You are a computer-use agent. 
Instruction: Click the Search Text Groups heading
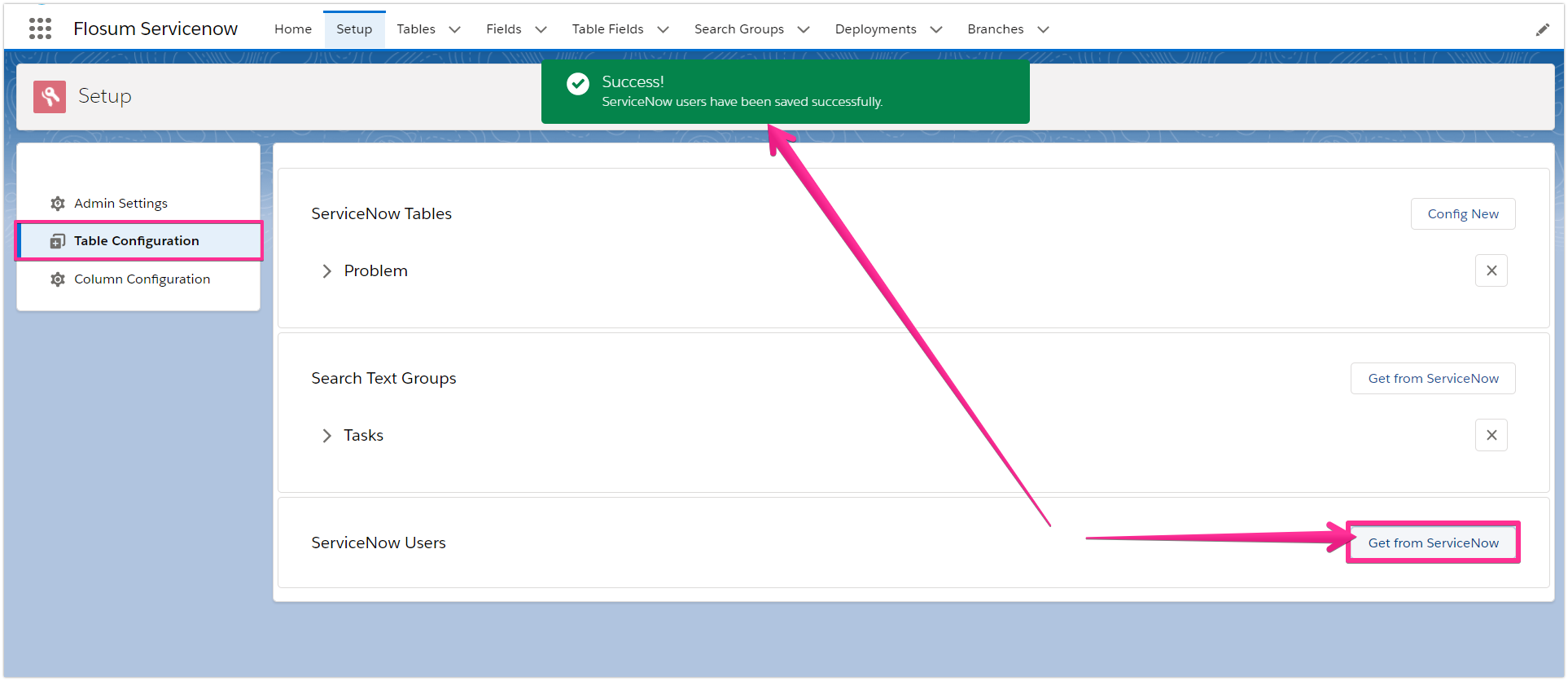[383, 379]
